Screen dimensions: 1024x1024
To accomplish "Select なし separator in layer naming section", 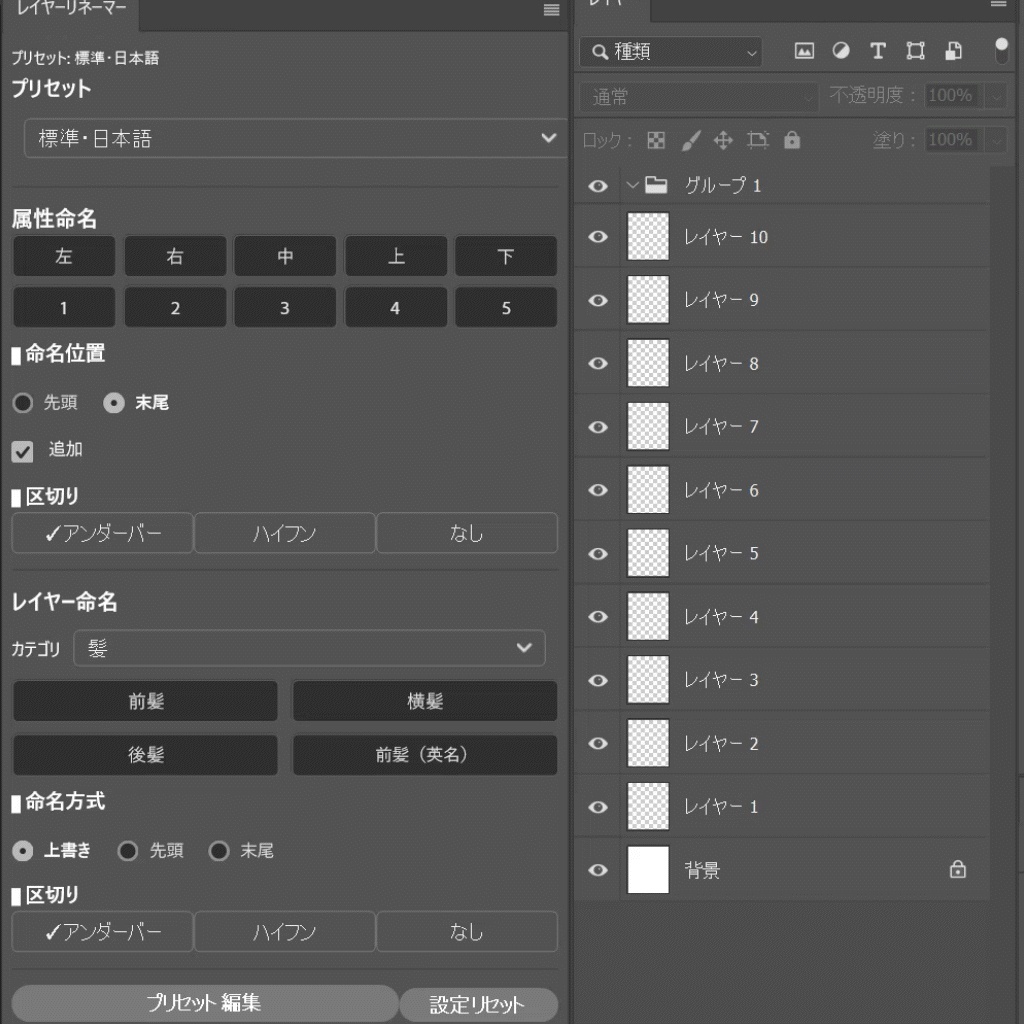I will pyautogui.click(x=467, y=932).
